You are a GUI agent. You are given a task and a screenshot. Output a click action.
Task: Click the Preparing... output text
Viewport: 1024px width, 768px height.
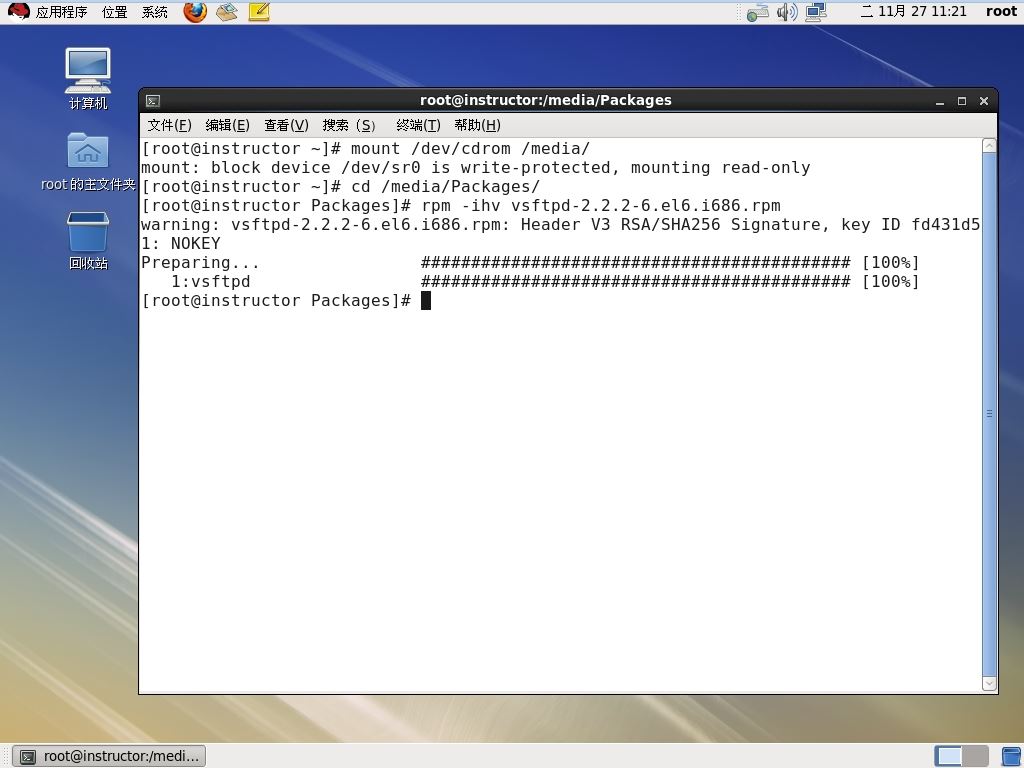point(200,263)
